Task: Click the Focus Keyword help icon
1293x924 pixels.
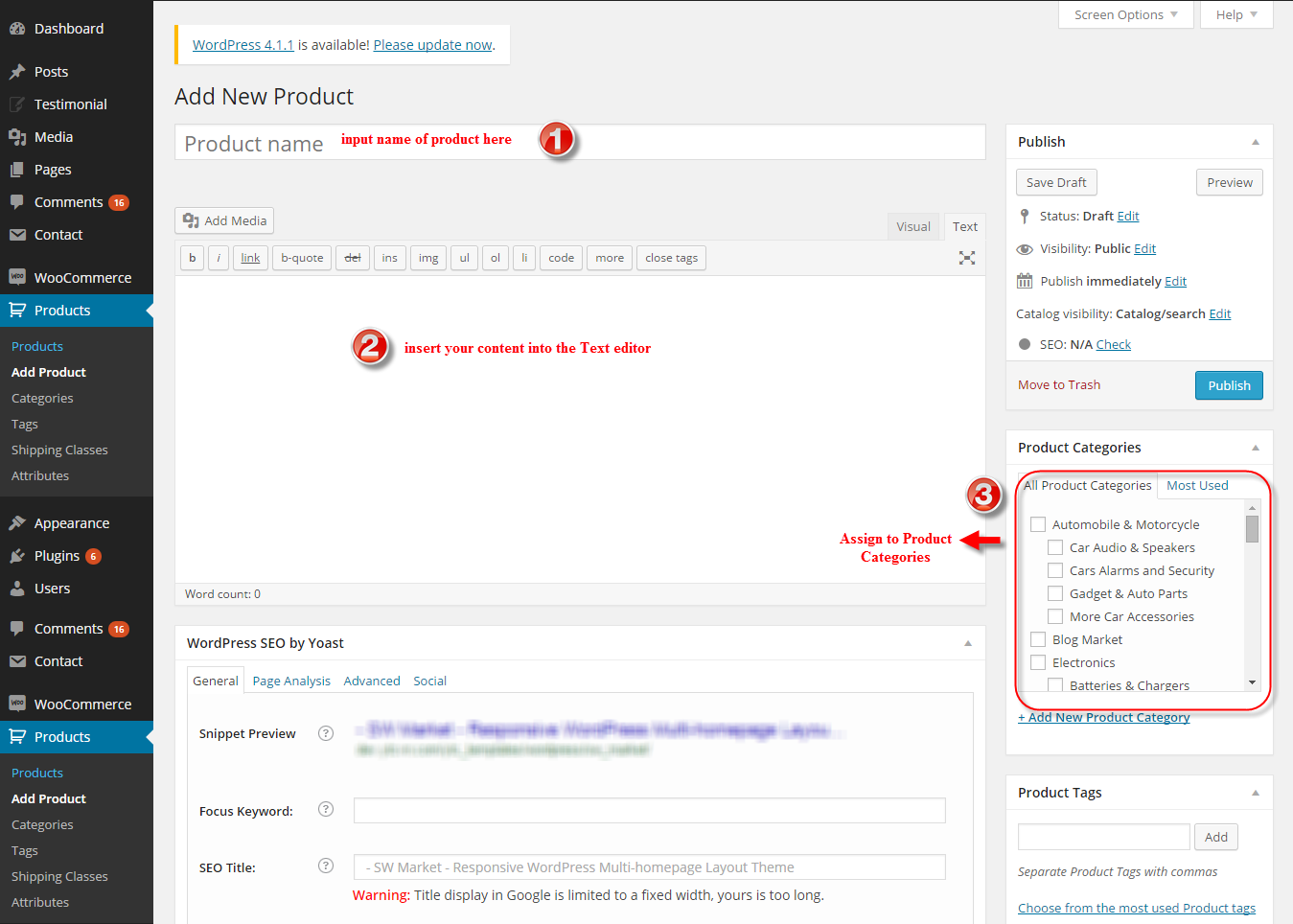Action: 326,810
